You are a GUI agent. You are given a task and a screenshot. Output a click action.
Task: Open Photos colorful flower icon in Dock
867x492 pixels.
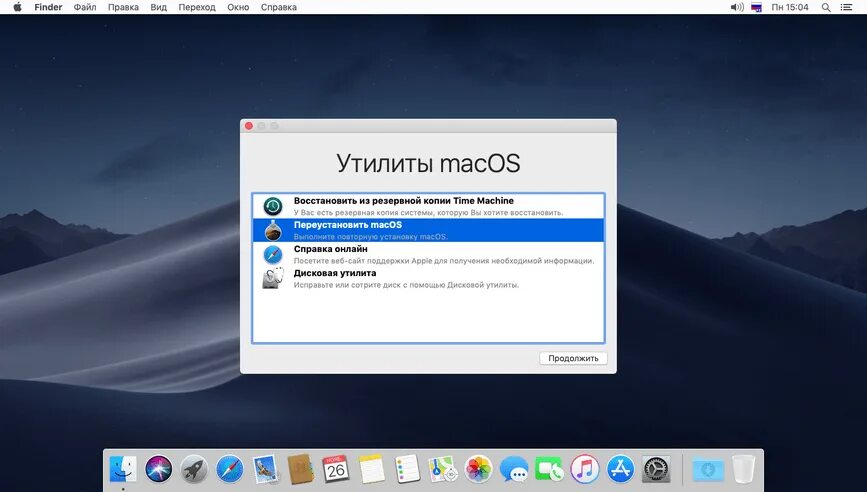click(x=478, y=469)
